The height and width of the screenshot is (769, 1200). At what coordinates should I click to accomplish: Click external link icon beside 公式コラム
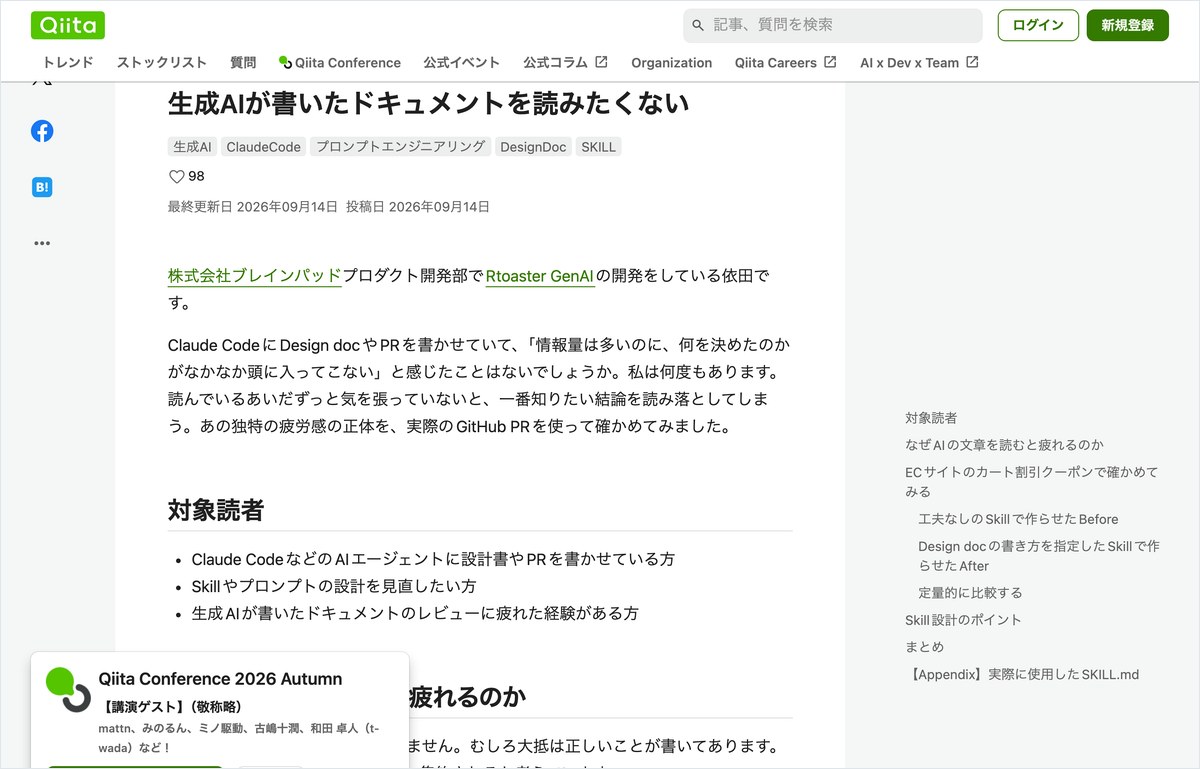click(x=601, y=62)
